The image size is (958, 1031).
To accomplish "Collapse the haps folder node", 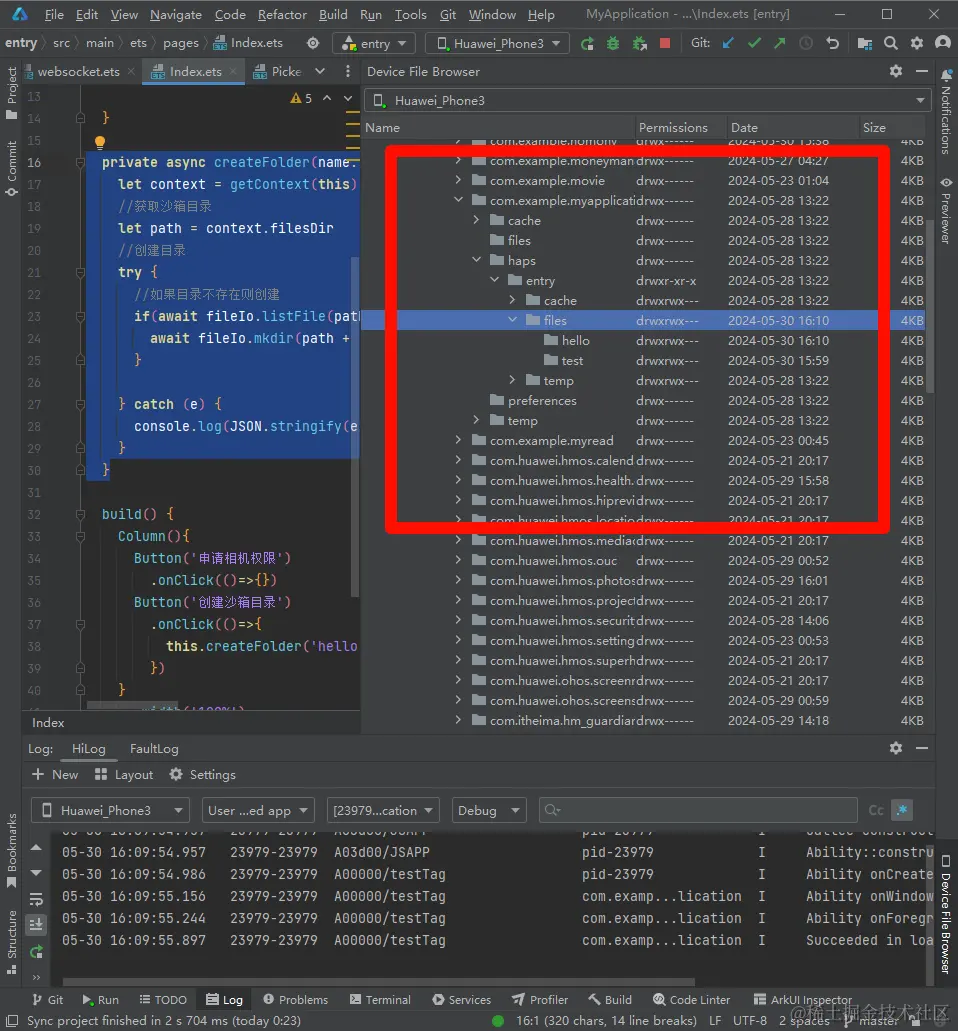I will 477,260.
